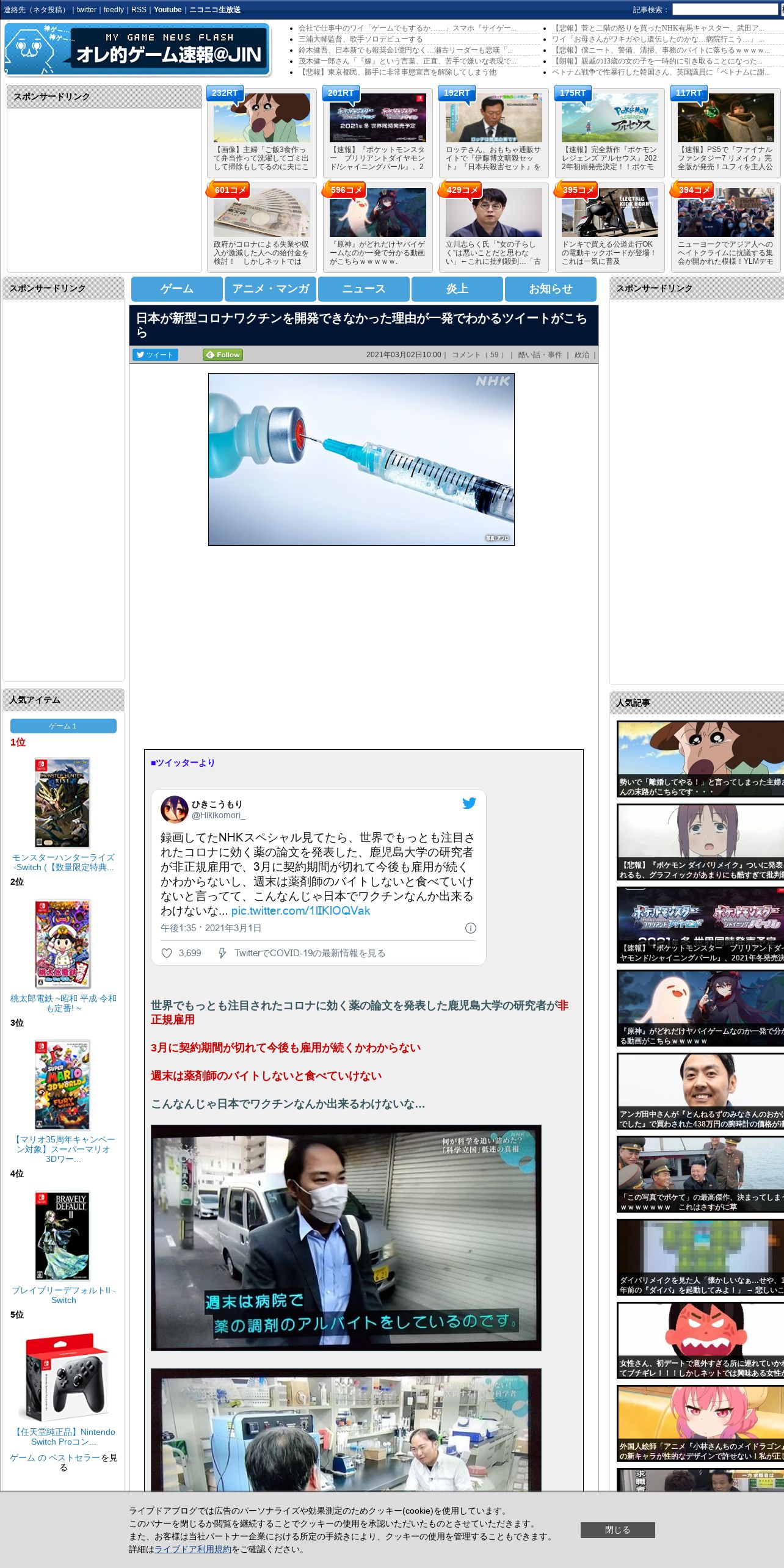Open the 596コメ 原神 article thumbnail
784x1568 pixels.
point(378,212)
